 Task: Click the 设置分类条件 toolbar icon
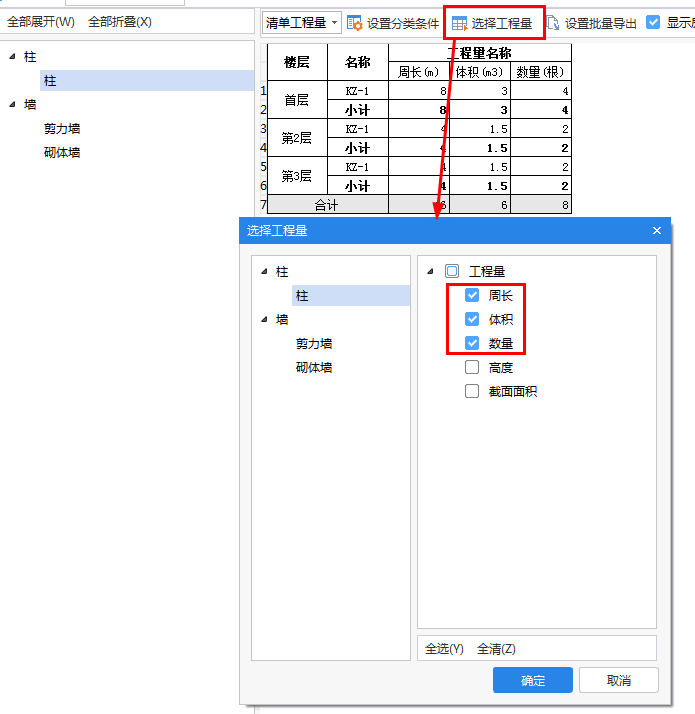354,23
